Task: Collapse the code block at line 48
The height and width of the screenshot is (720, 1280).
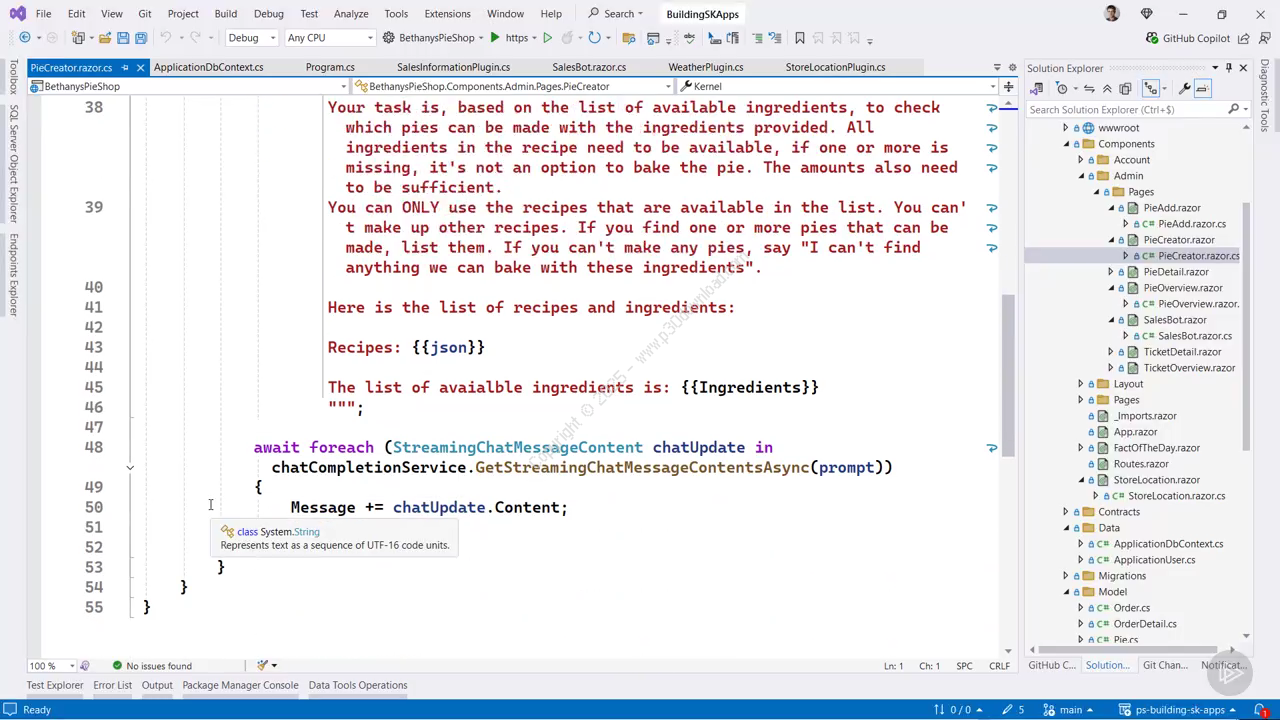Action: (129, 467)
